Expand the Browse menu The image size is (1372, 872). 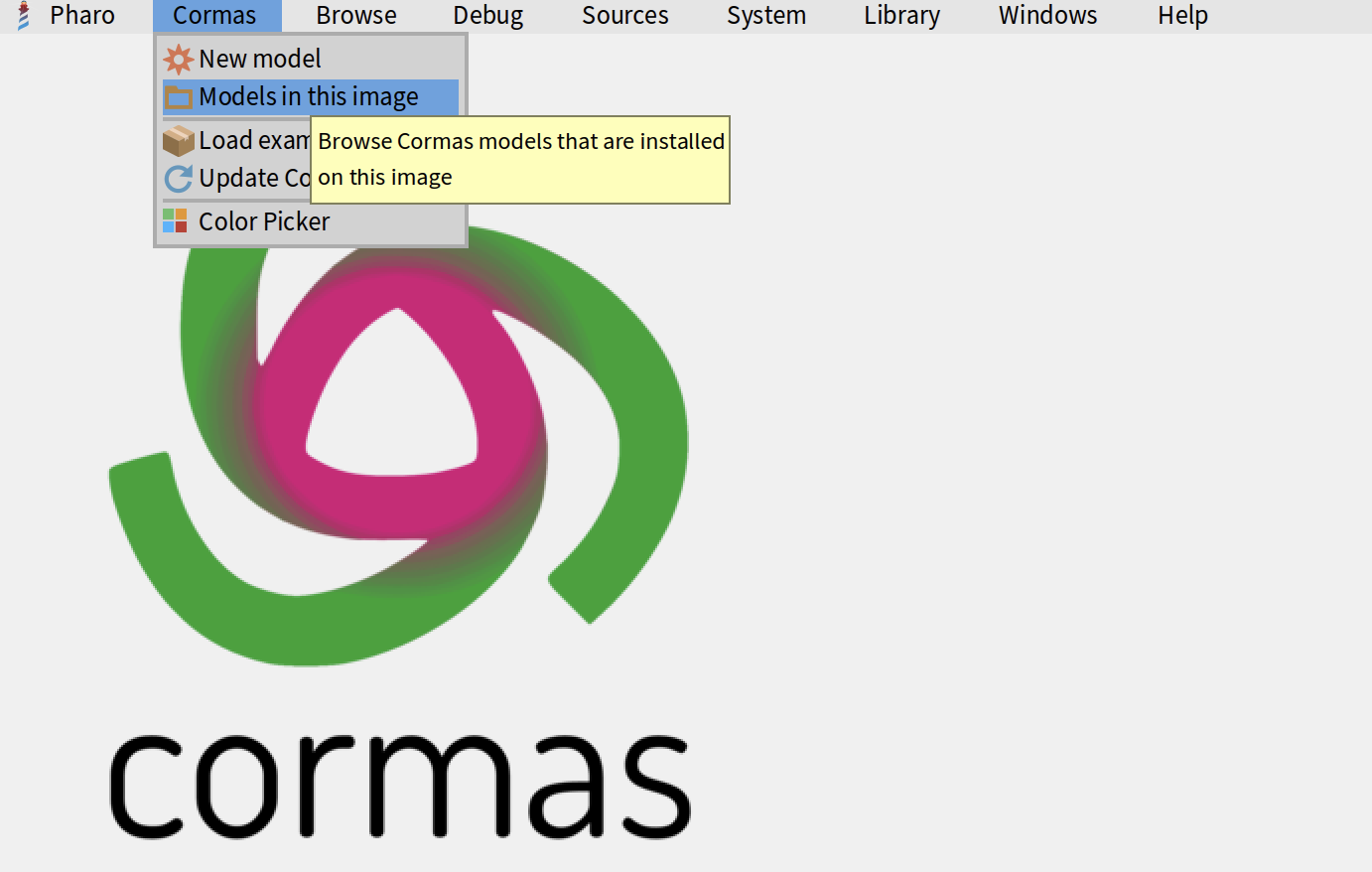pos(356,16)
